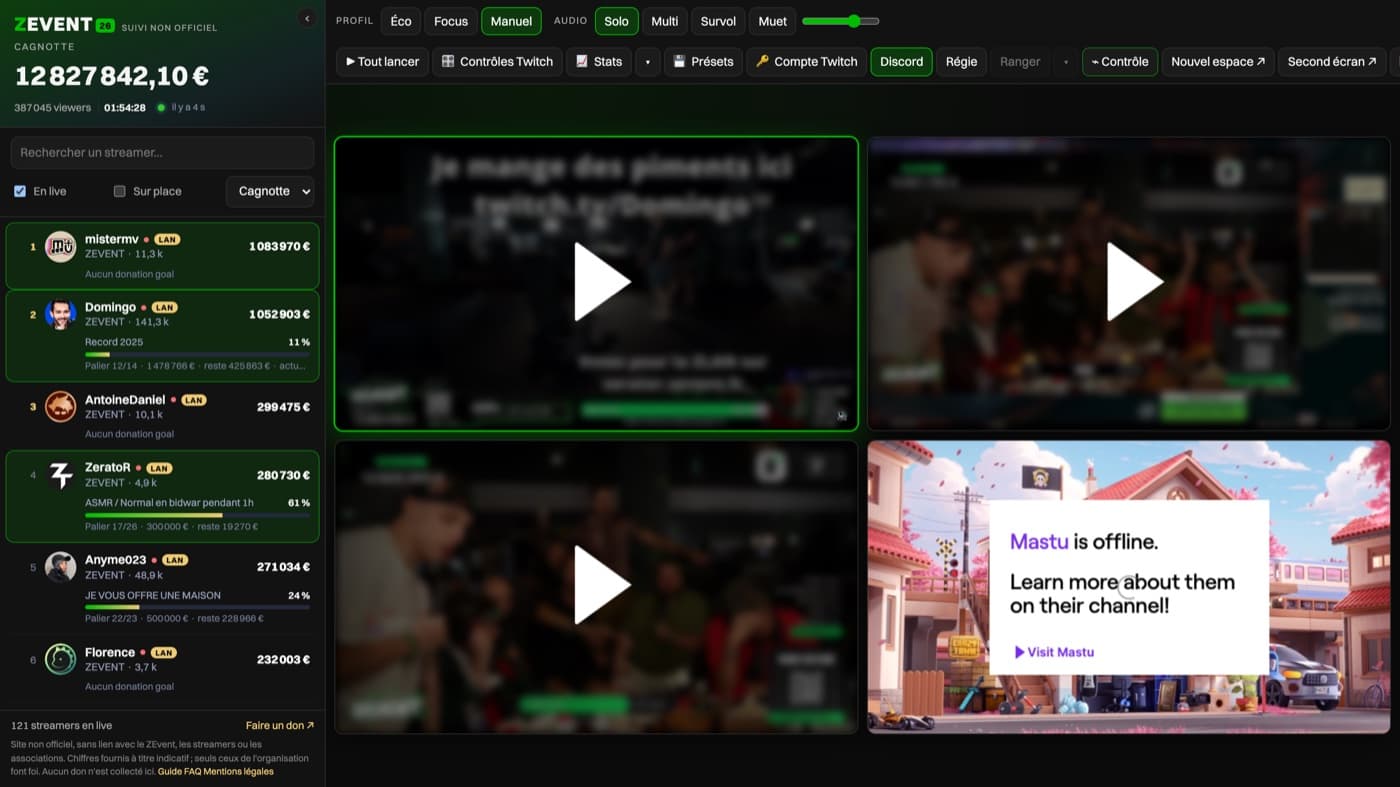
Task: Select the mistermv streamer row amount 1083970 €
Action: click(x=279, y=246)
